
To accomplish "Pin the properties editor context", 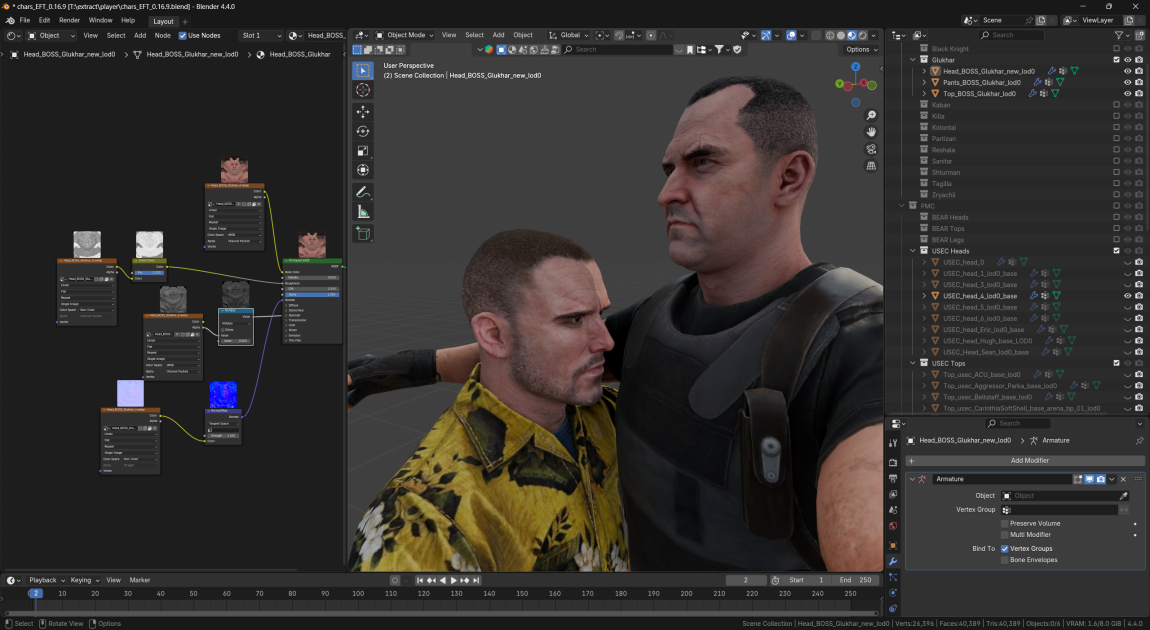I will pos(1139,441).
